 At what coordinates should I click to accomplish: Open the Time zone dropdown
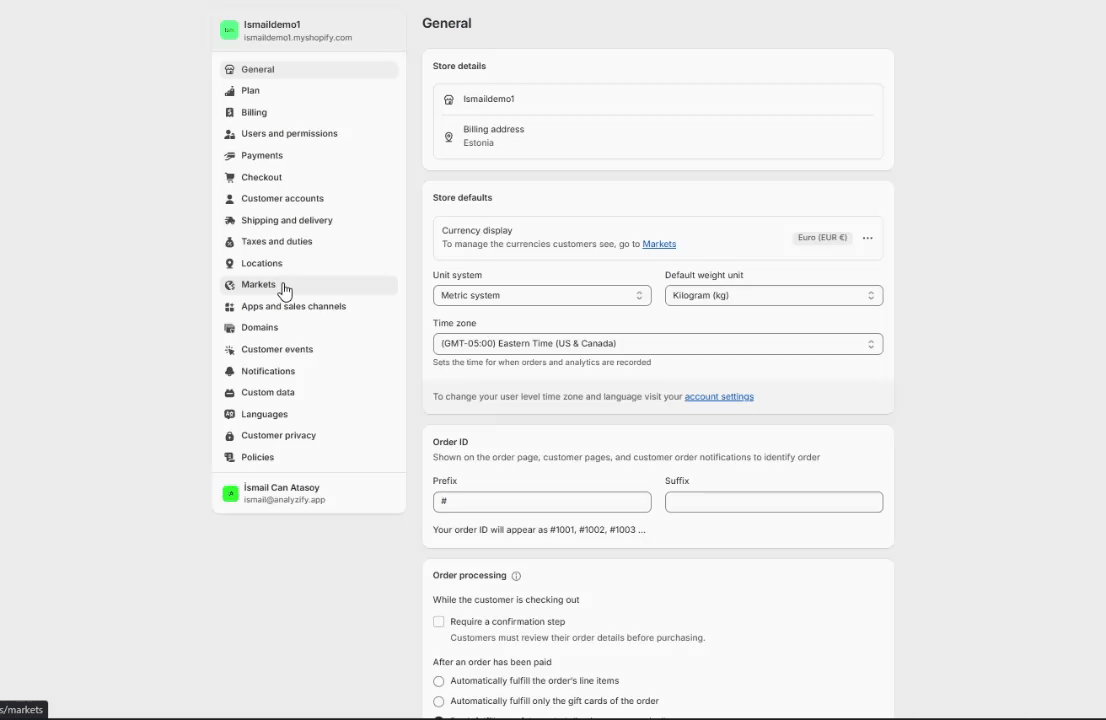click(x=658, y=344)
